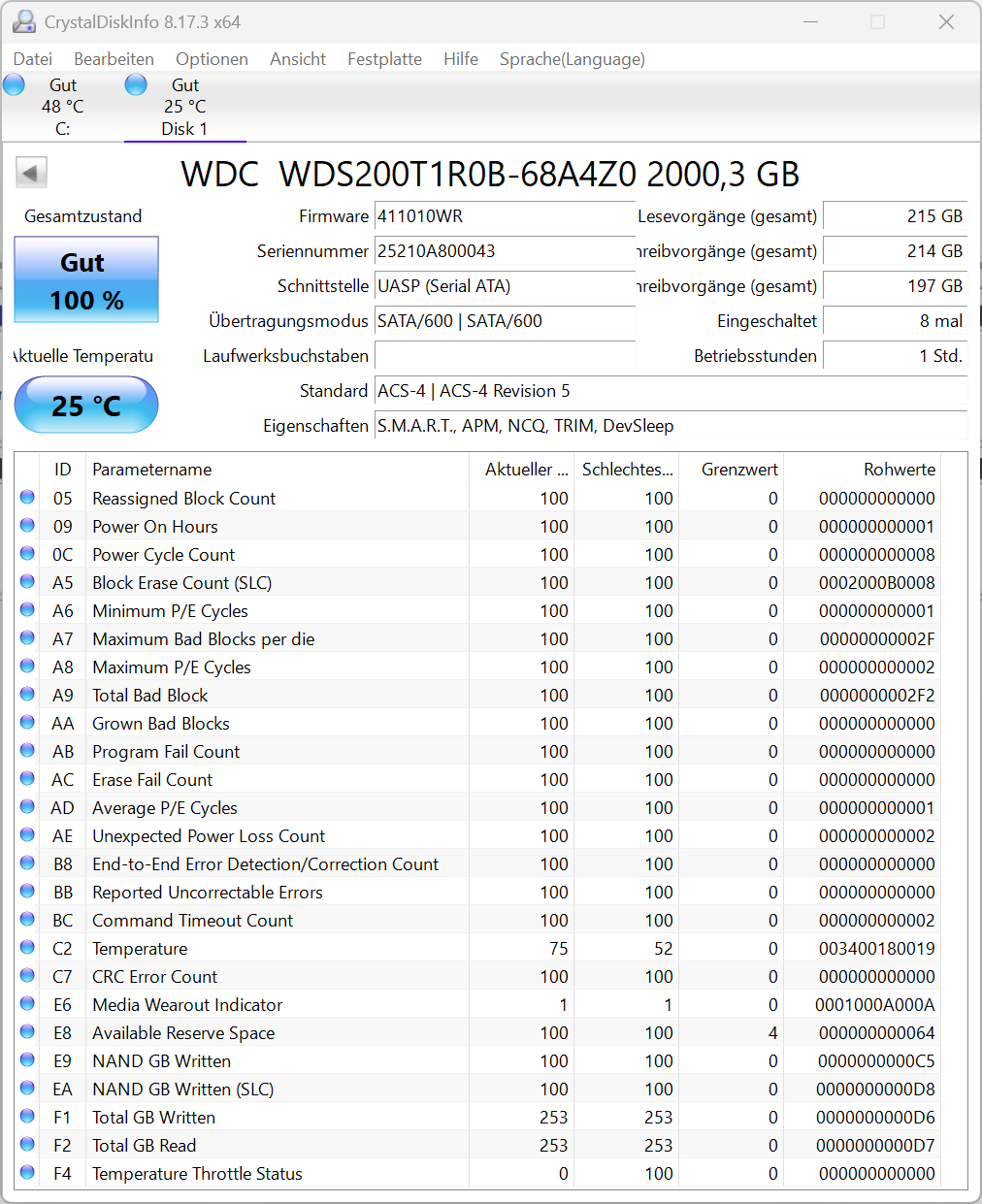Click status dot of Power Cycle Count row
This screenshot has width=982, height=1204.
(27, 553)
